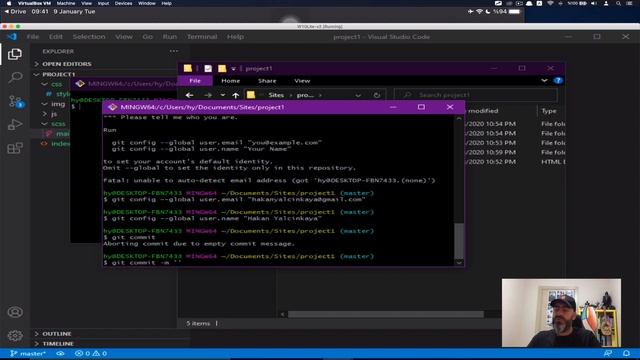
Task: Open VS Code File menu
Action: (33, 37)
